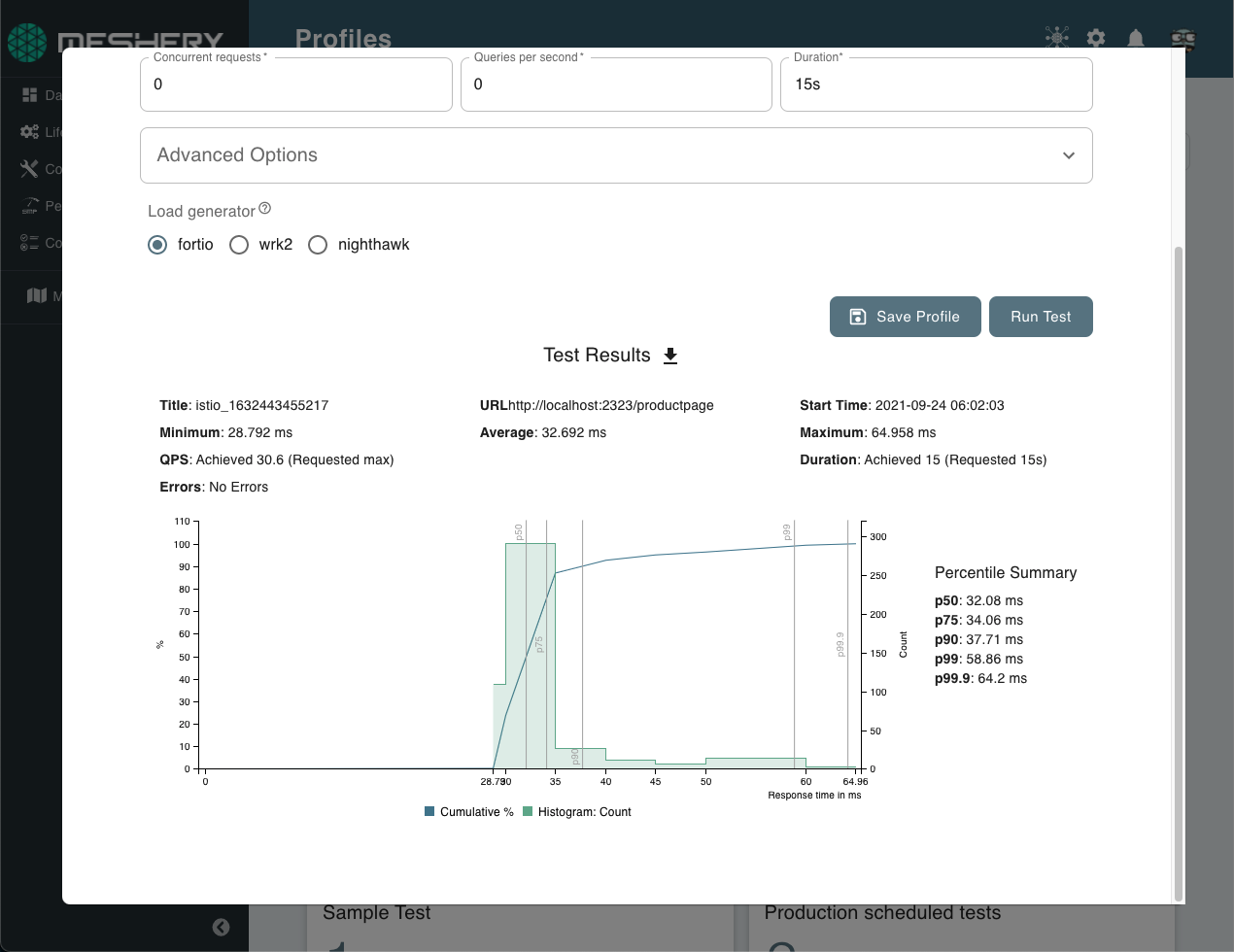Open the gopher user avatar menu
This screenshot has height=952, width=1234.
tap(1183, 38)
